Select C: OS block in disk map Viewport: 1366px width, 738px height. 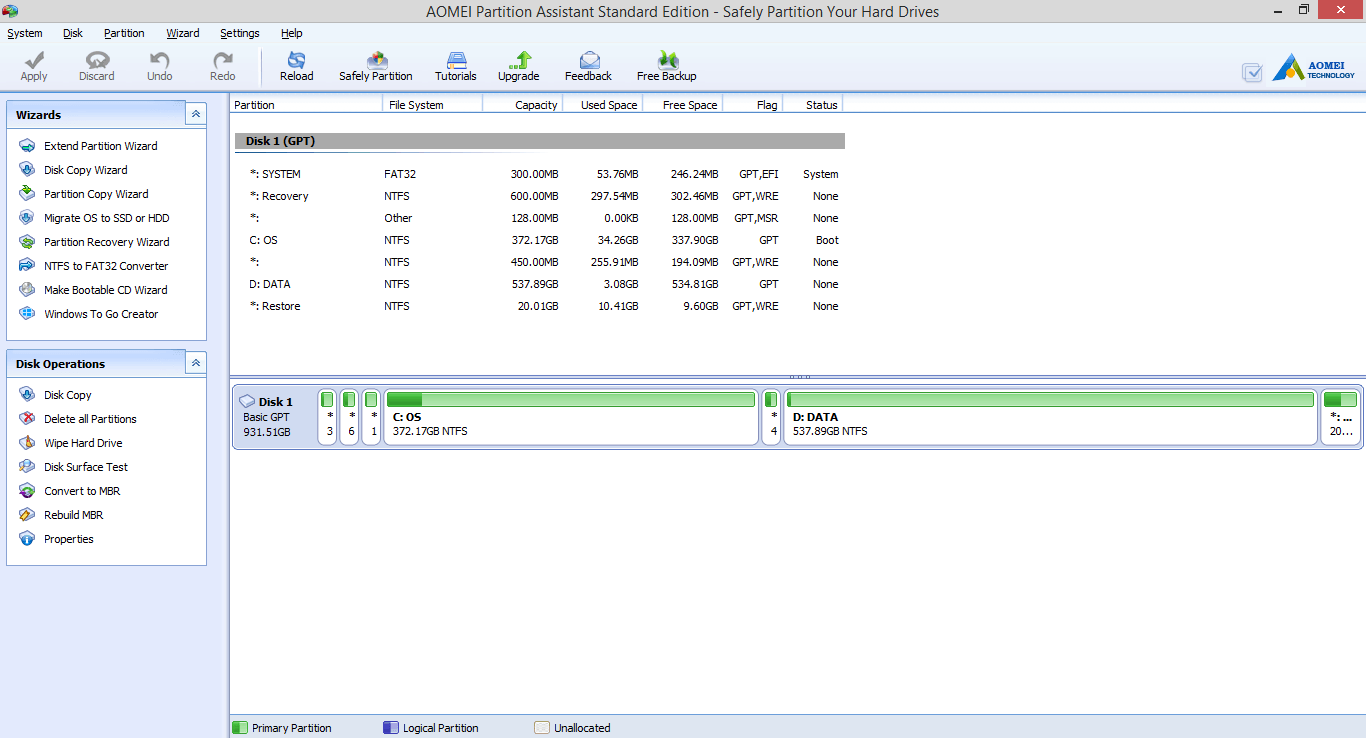coord(571,416)
